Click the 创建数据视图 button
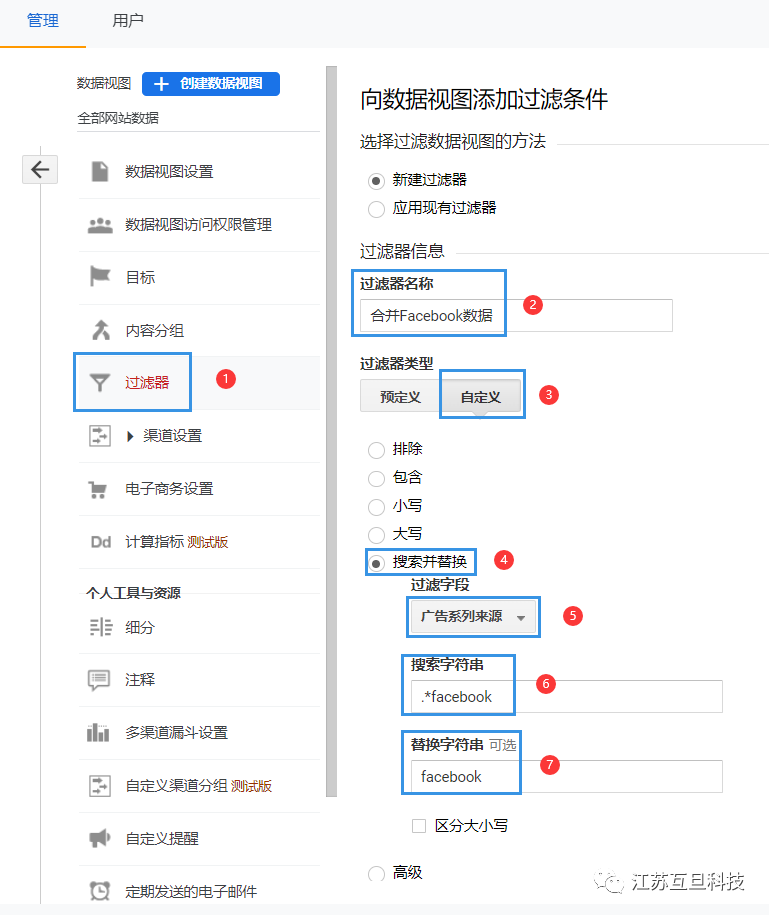 (x=211, y=84)
